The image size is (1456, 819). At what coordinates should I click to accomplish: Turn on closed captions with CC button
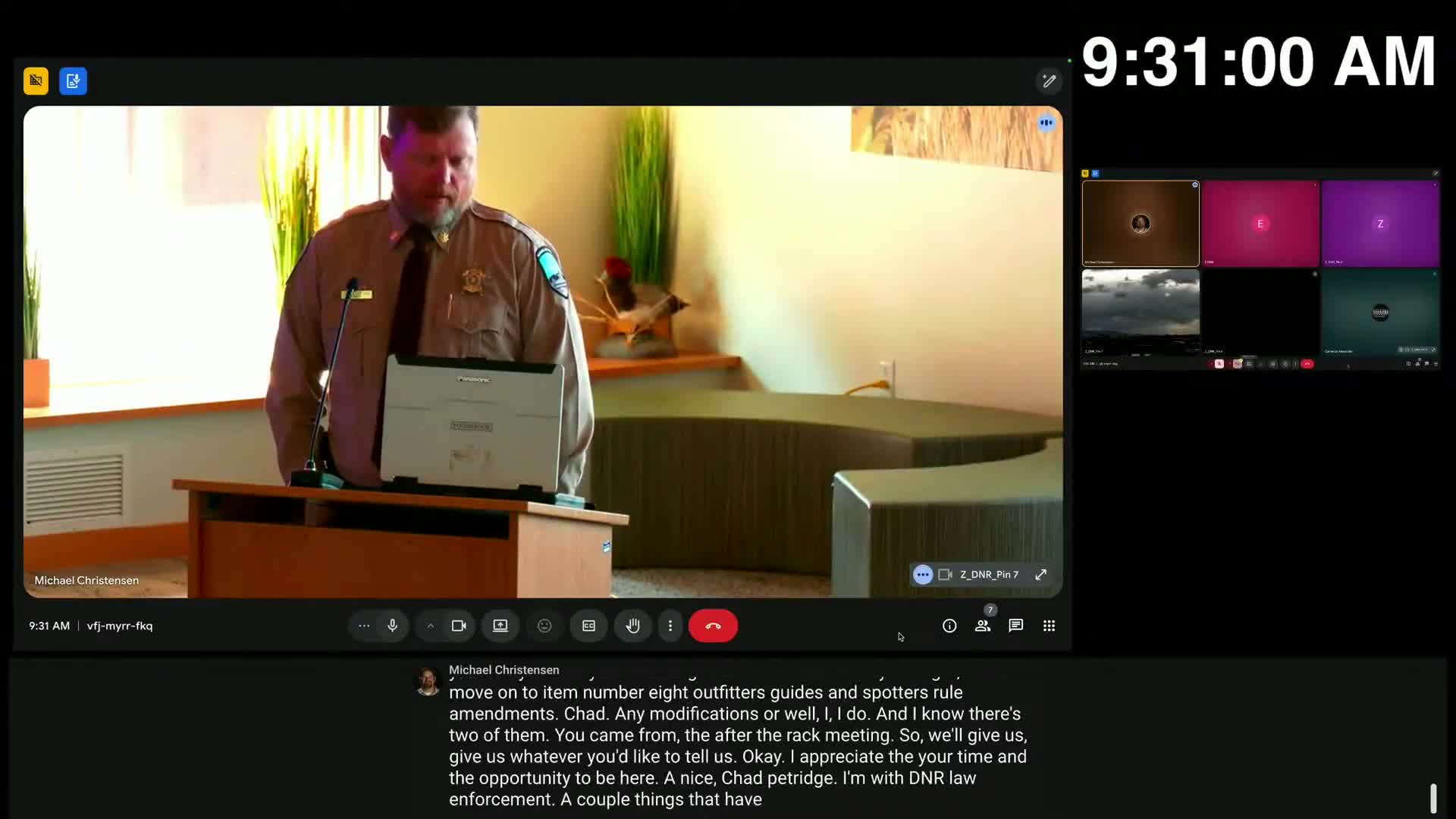588,626
